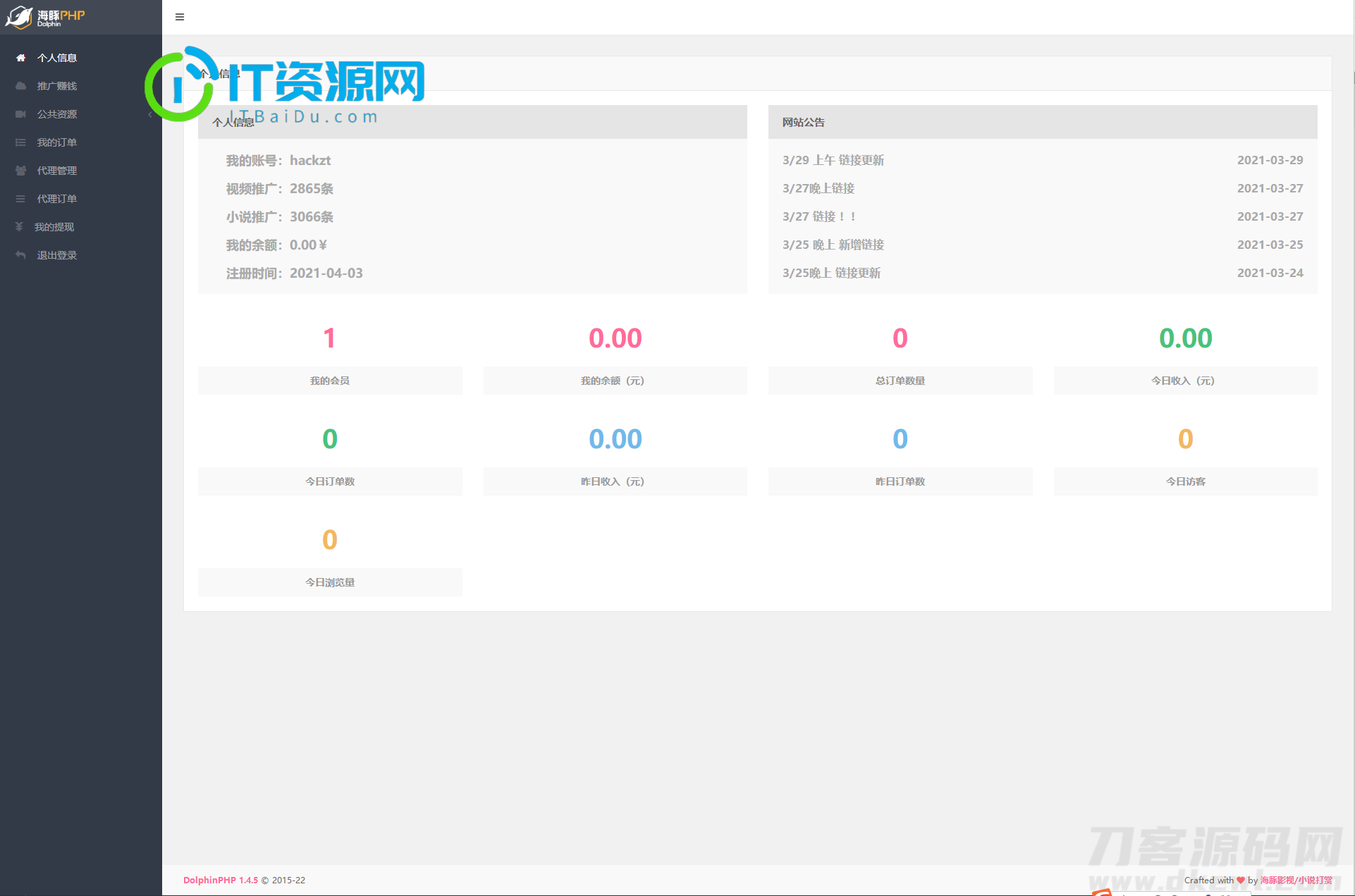The image size is (1355, 896).
Task: Click the cloud icon beside 推广赚钱
Action: pos(20,86)
